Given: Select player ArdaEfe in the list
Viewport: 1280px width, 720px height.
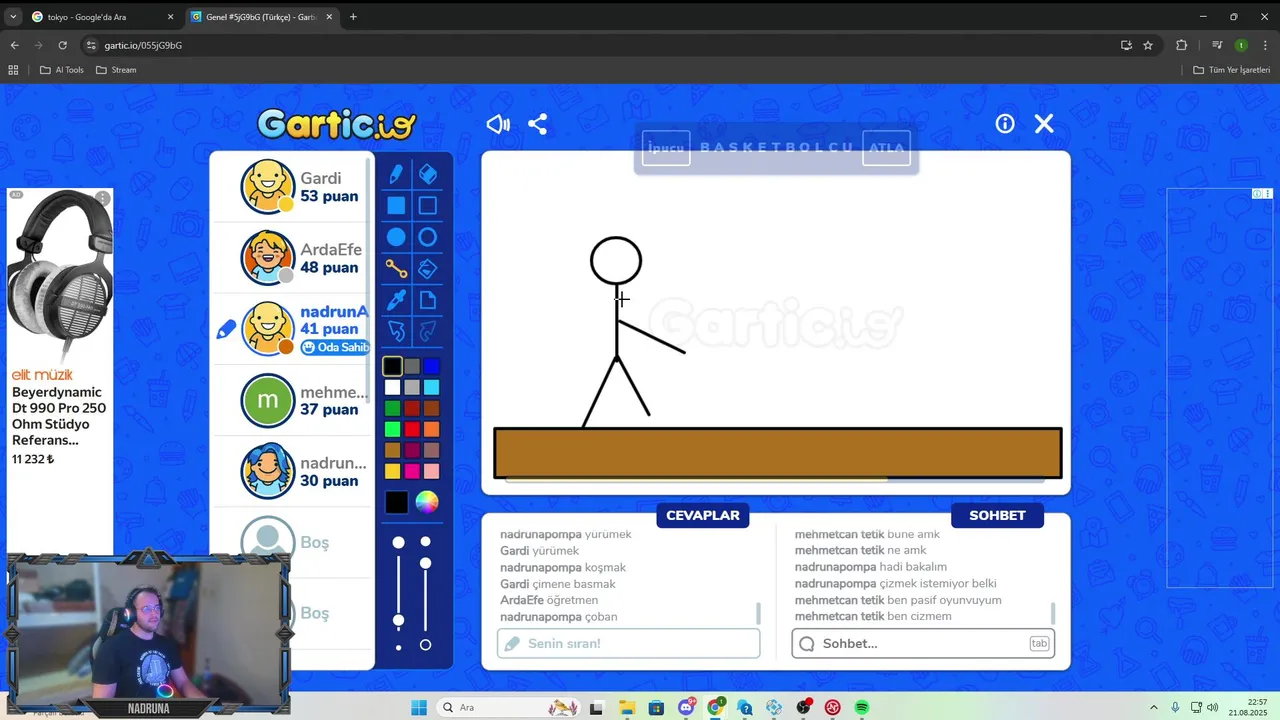Looking at the screenshot, I should 292,258.
